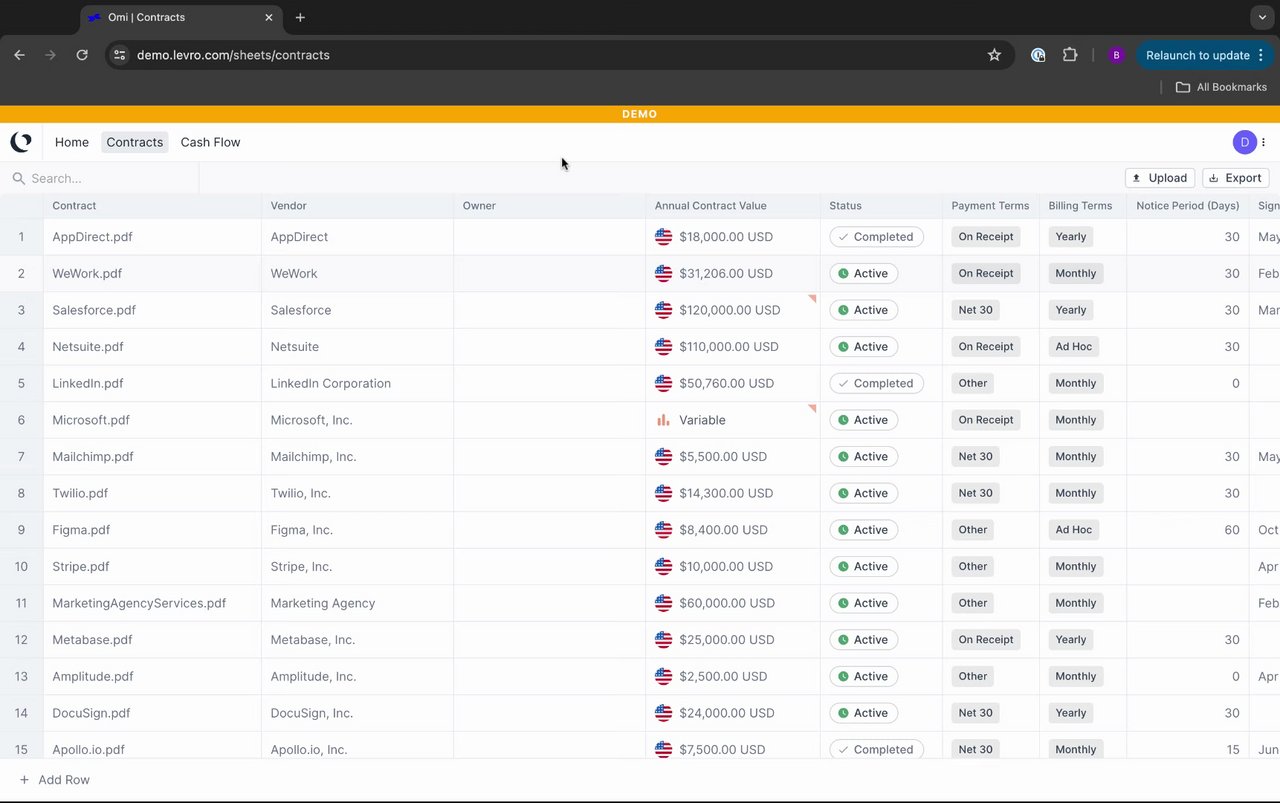The width and height of the screenshot is (1280, 803).
Task: Click the search magnifier icon
Action: 18,178
